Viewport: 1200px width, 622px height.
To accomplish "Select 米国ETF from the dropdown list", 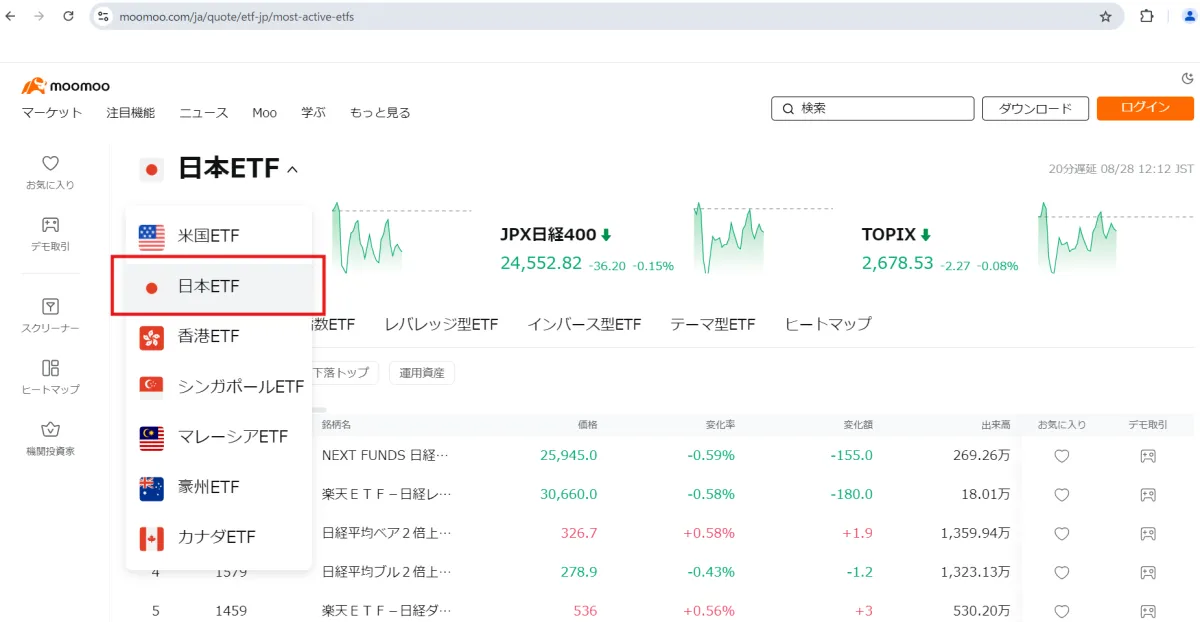I will 208,236.
